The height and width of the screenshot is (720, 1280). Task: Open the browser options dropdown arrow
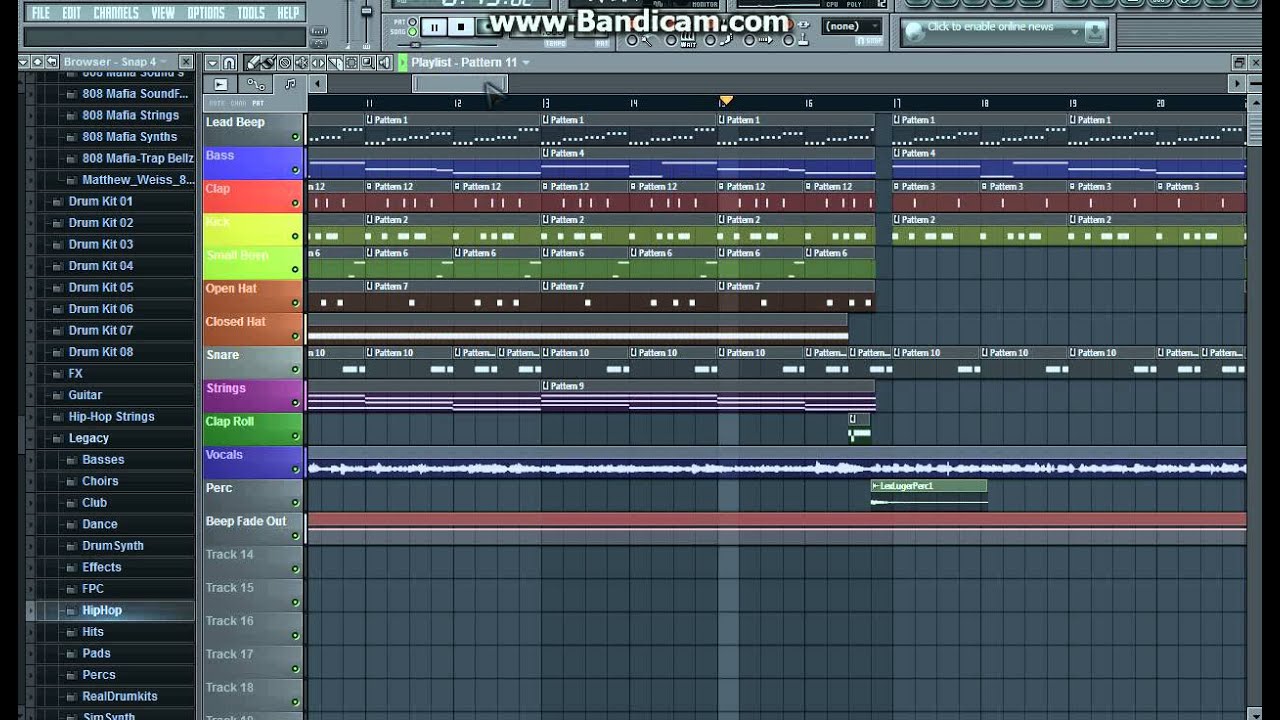click(23, 62)
